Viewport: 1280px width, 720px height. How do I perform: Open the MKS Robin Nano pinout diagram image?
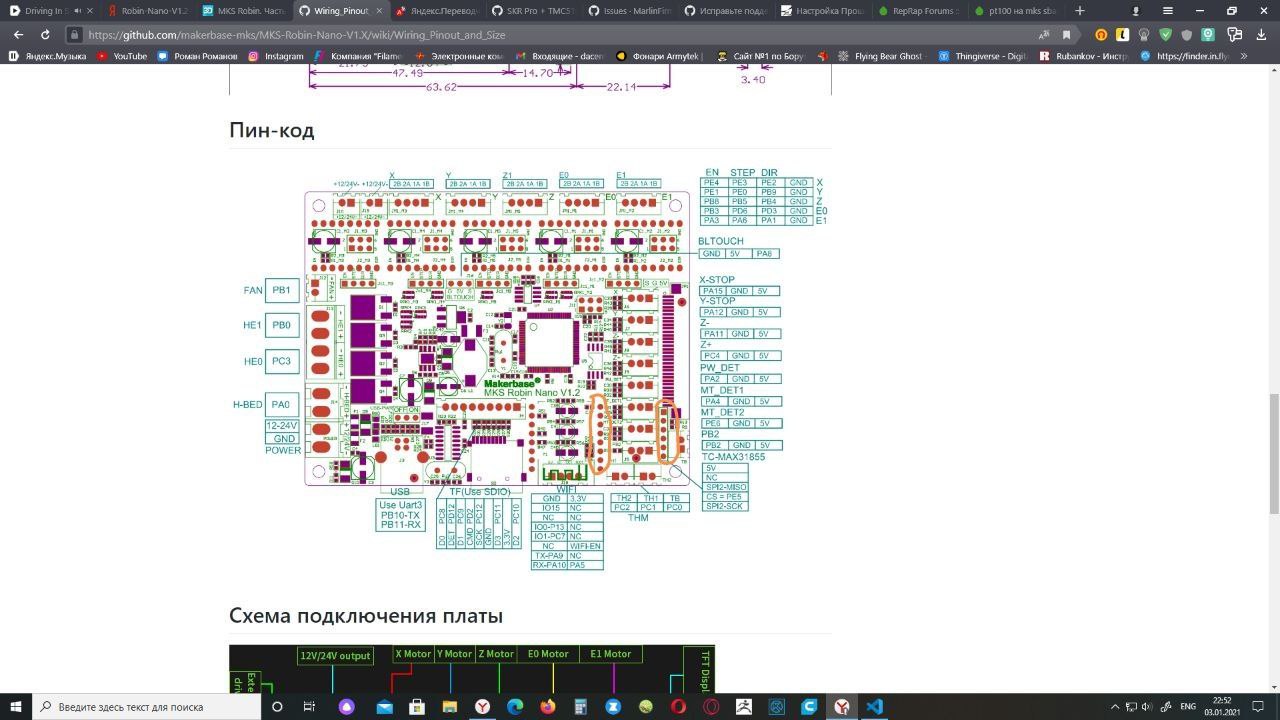point(530,370)
